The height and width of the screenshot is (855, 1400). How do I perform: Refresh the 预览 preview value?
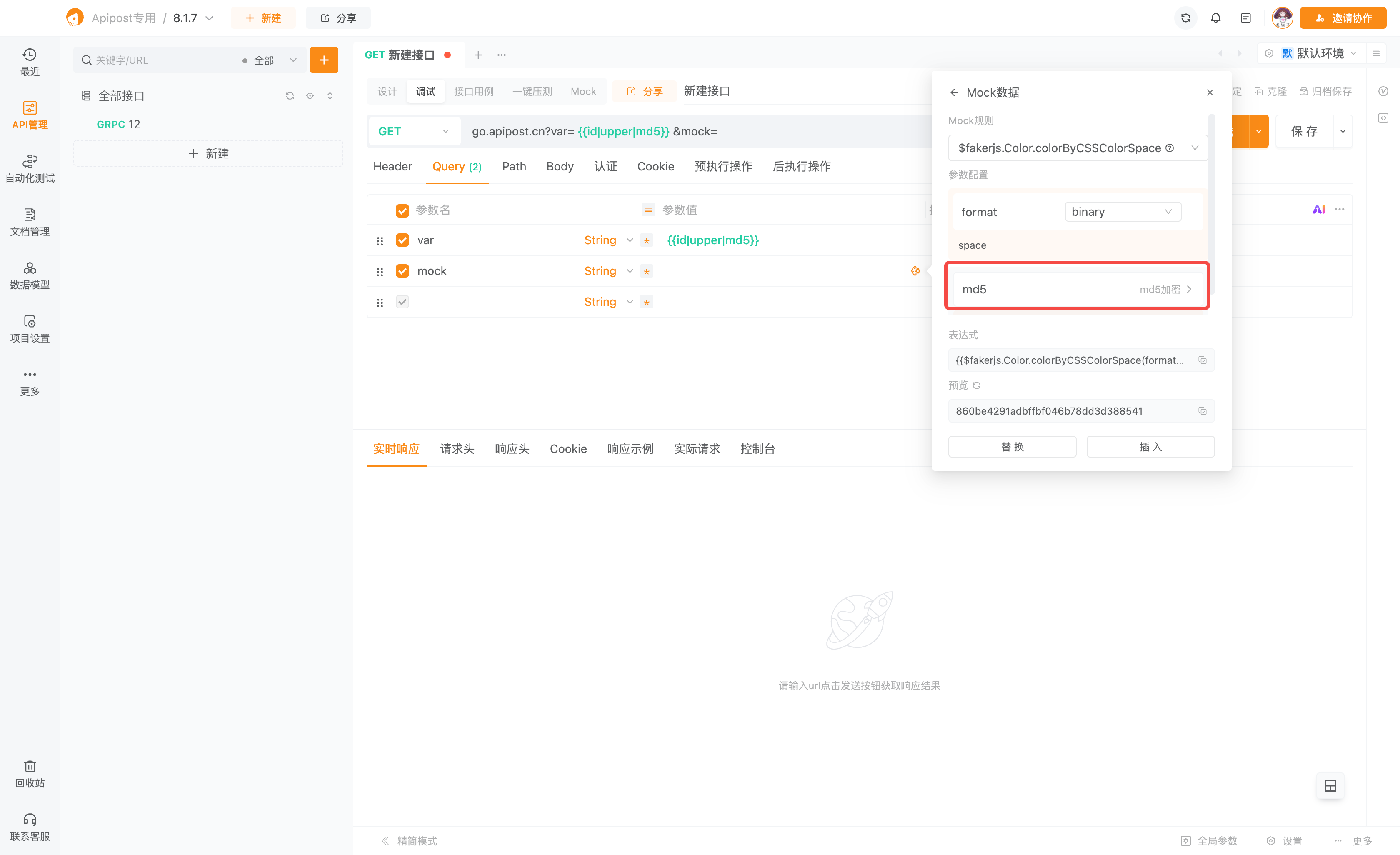tap(977, 385)
